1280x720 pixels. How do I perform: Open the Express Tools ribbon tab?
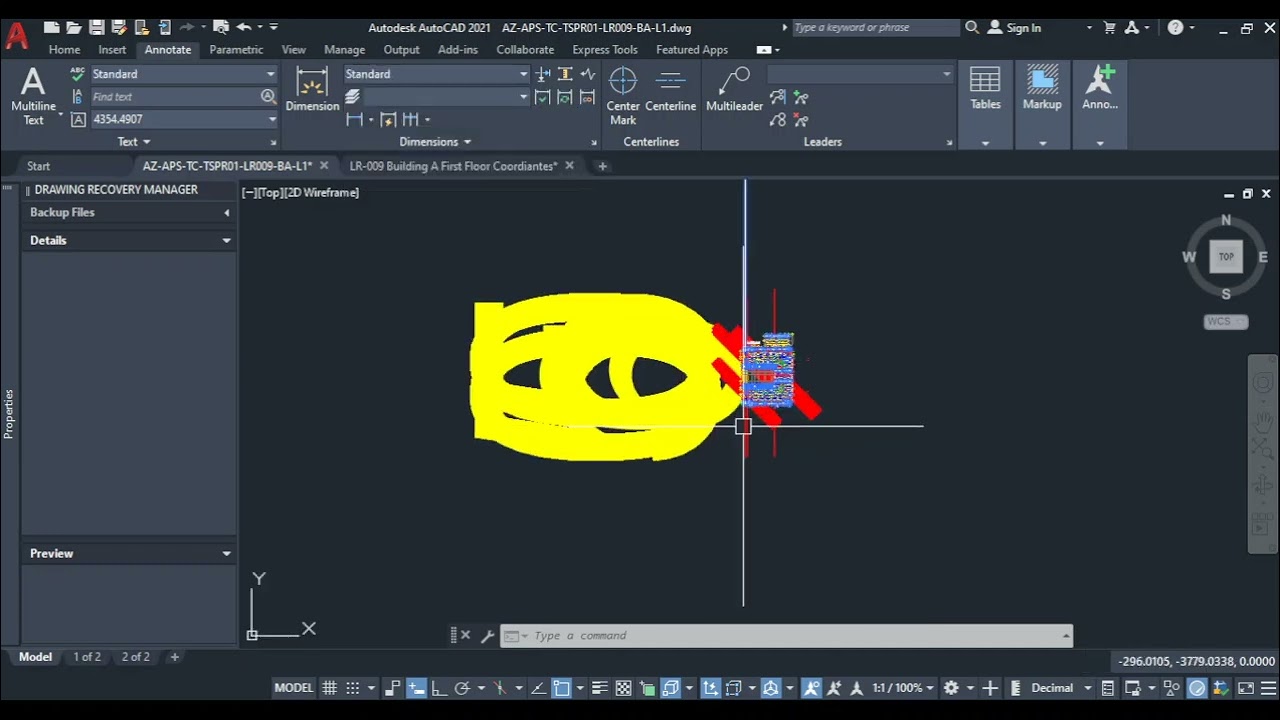[604, 49]
